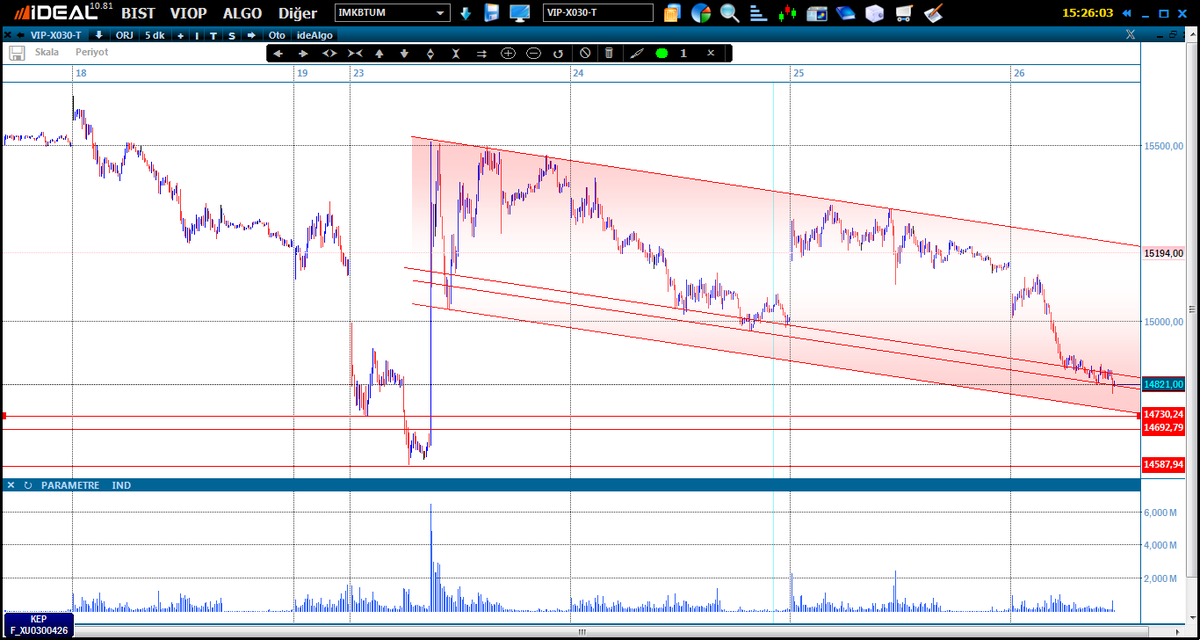Click the gray save icon beside Skala

coord(16,53)
